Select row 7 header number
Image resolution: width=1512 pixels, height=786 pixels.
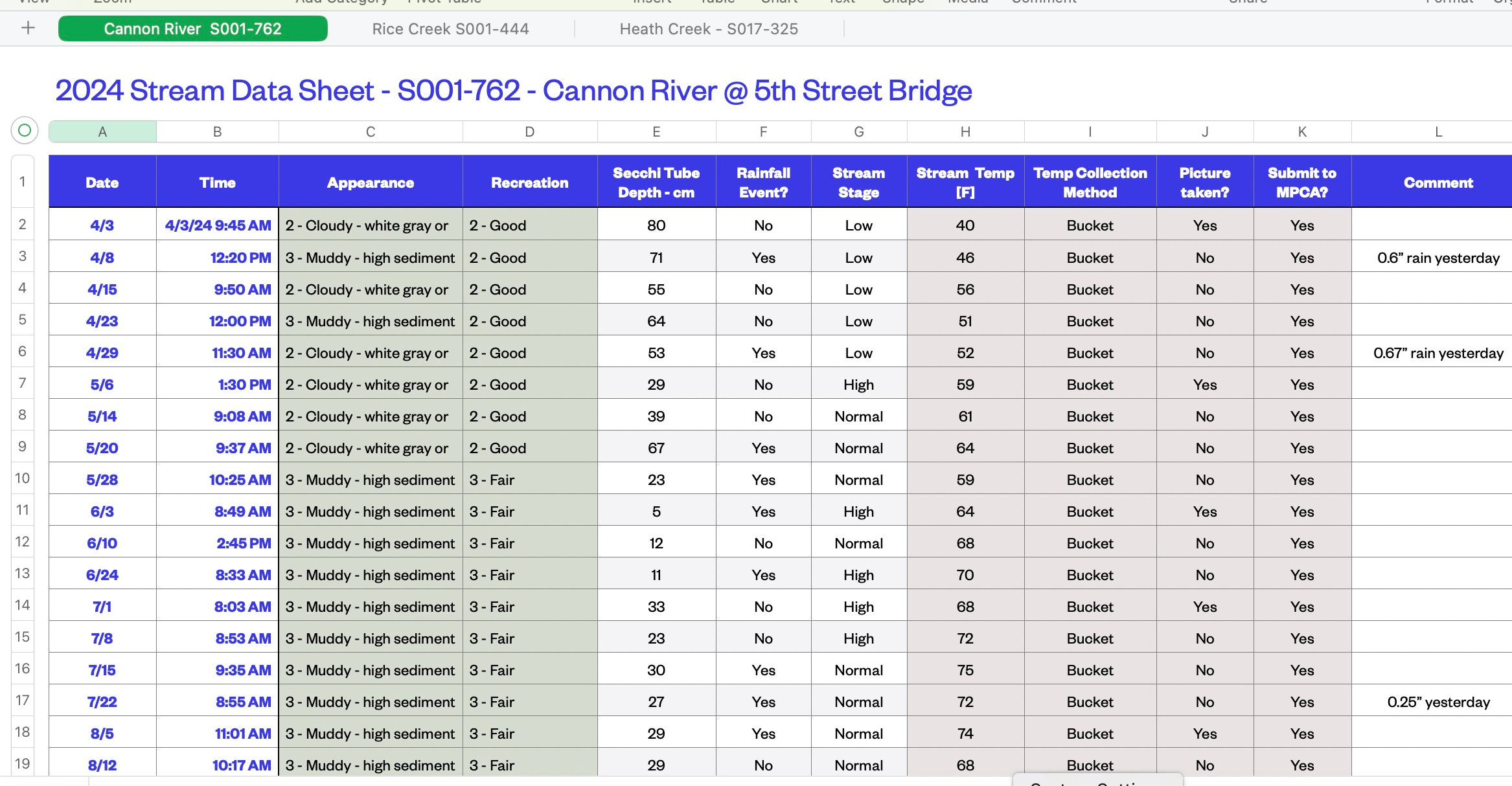tap(23, 383)
